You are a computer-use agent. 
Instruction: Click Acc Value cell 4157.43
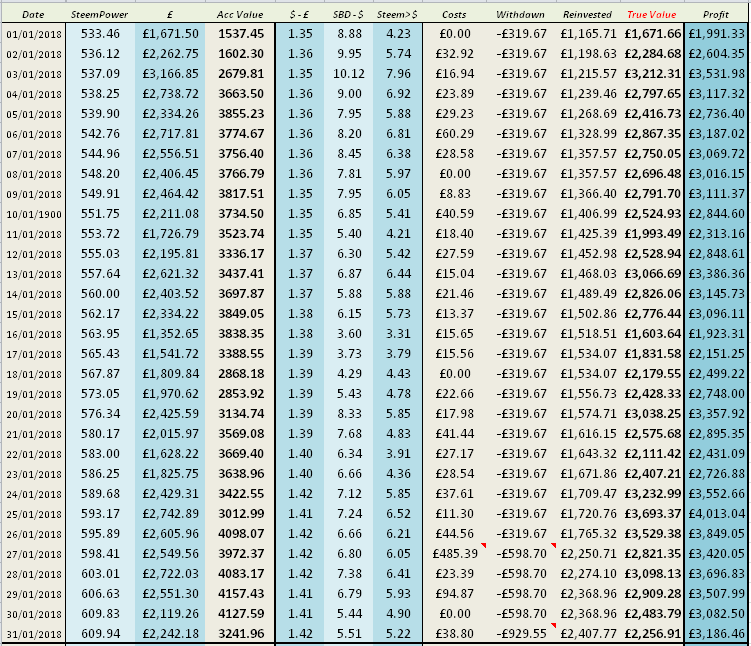(241, 593)
